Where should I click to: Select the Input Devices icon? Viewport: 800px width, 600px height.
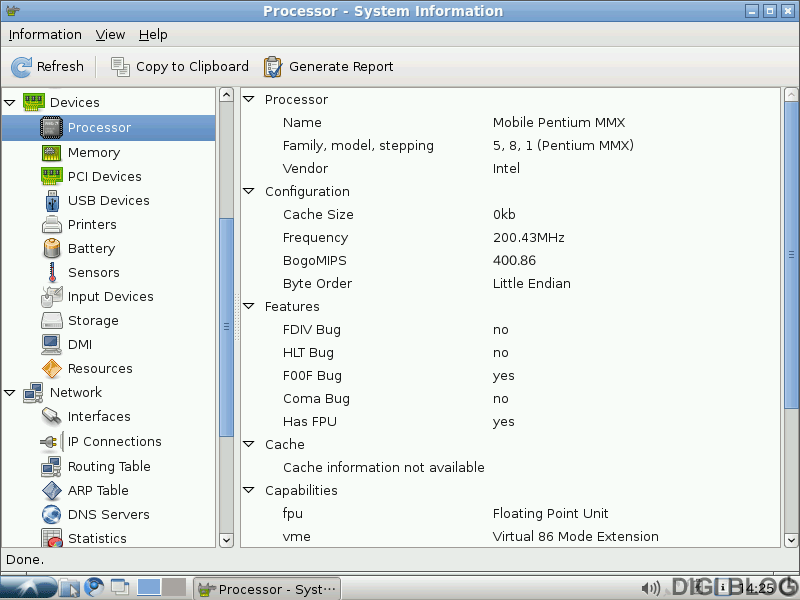coord(52,296)
